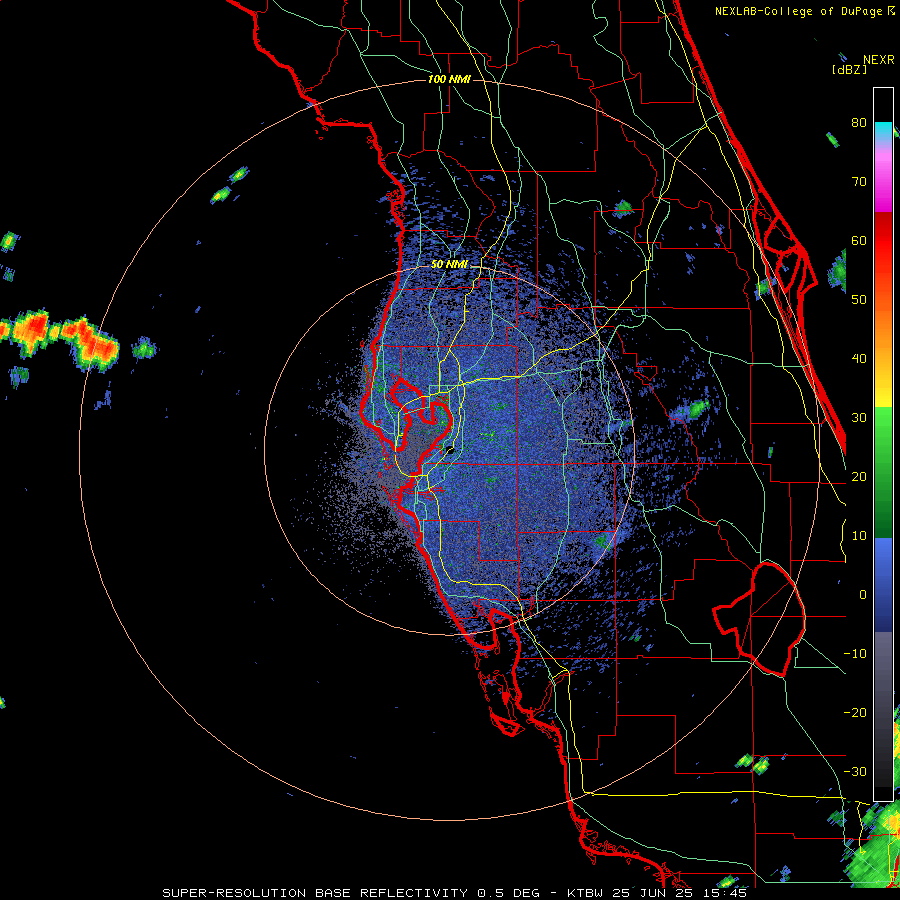Click the [dBZ] units label
Viewport: 900px width, 900px height.
click(x=849, y=69)
